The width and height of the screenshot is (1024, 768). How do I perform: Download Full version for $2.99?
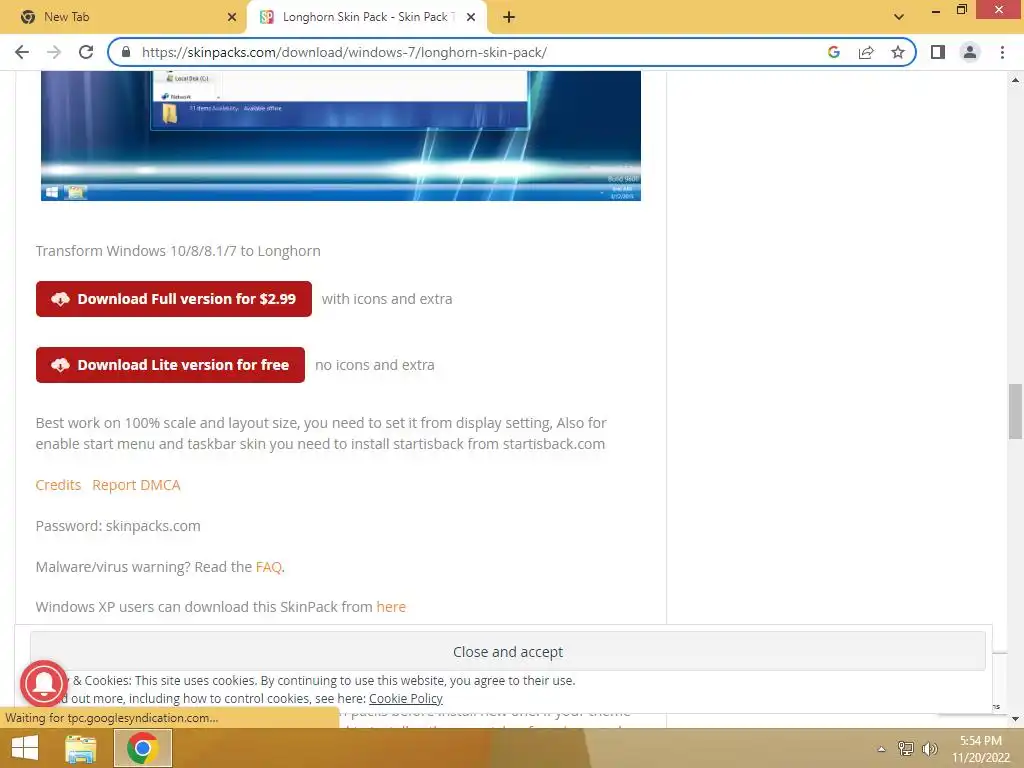pos(174,299)
